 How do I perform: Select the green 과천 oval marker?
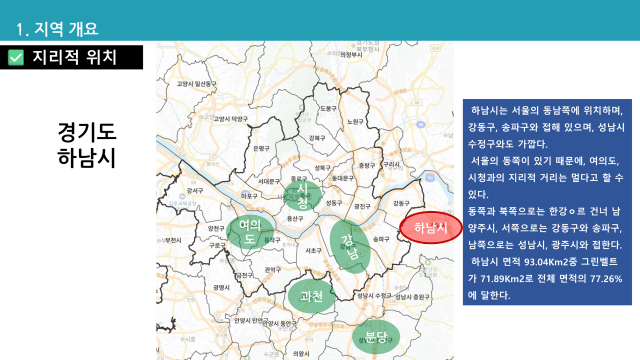tap(311, 296)
